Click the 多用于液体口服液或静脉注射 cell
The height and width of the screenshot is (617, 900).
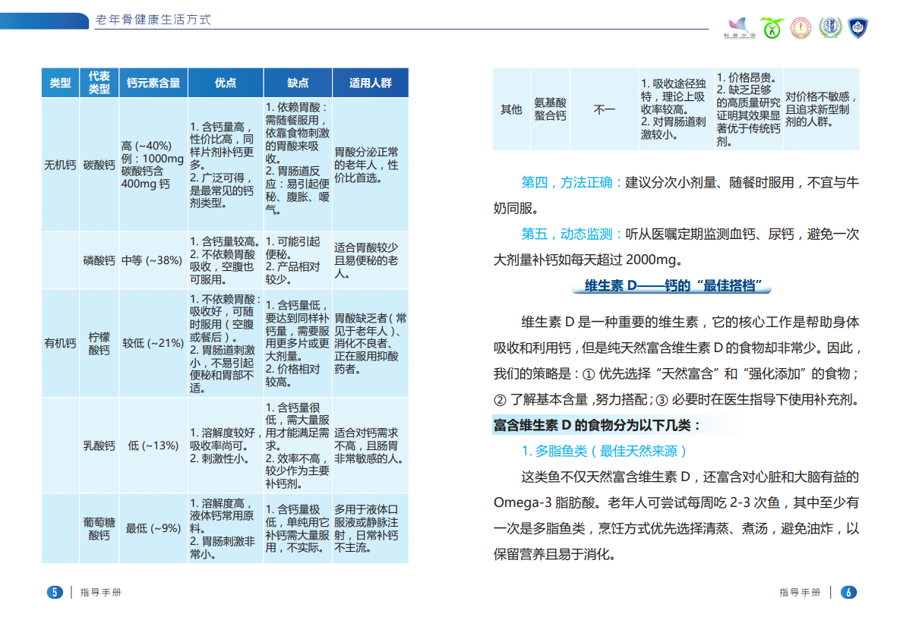[370, 529]
